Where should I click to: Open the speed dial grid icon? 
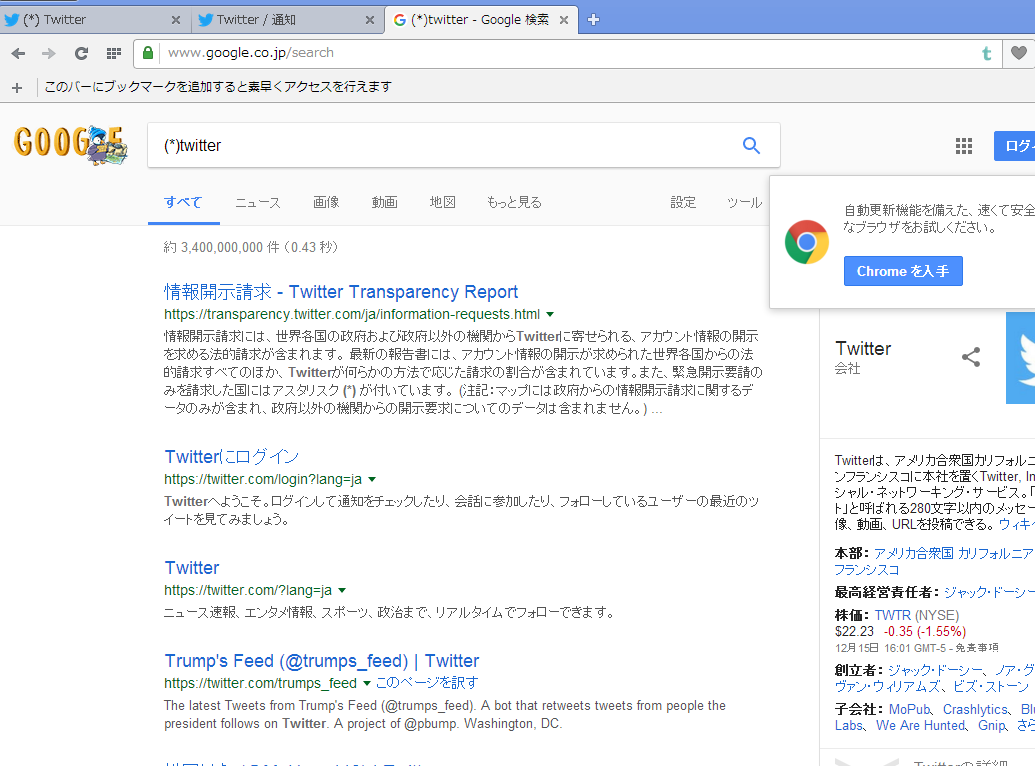pos(114,53)
